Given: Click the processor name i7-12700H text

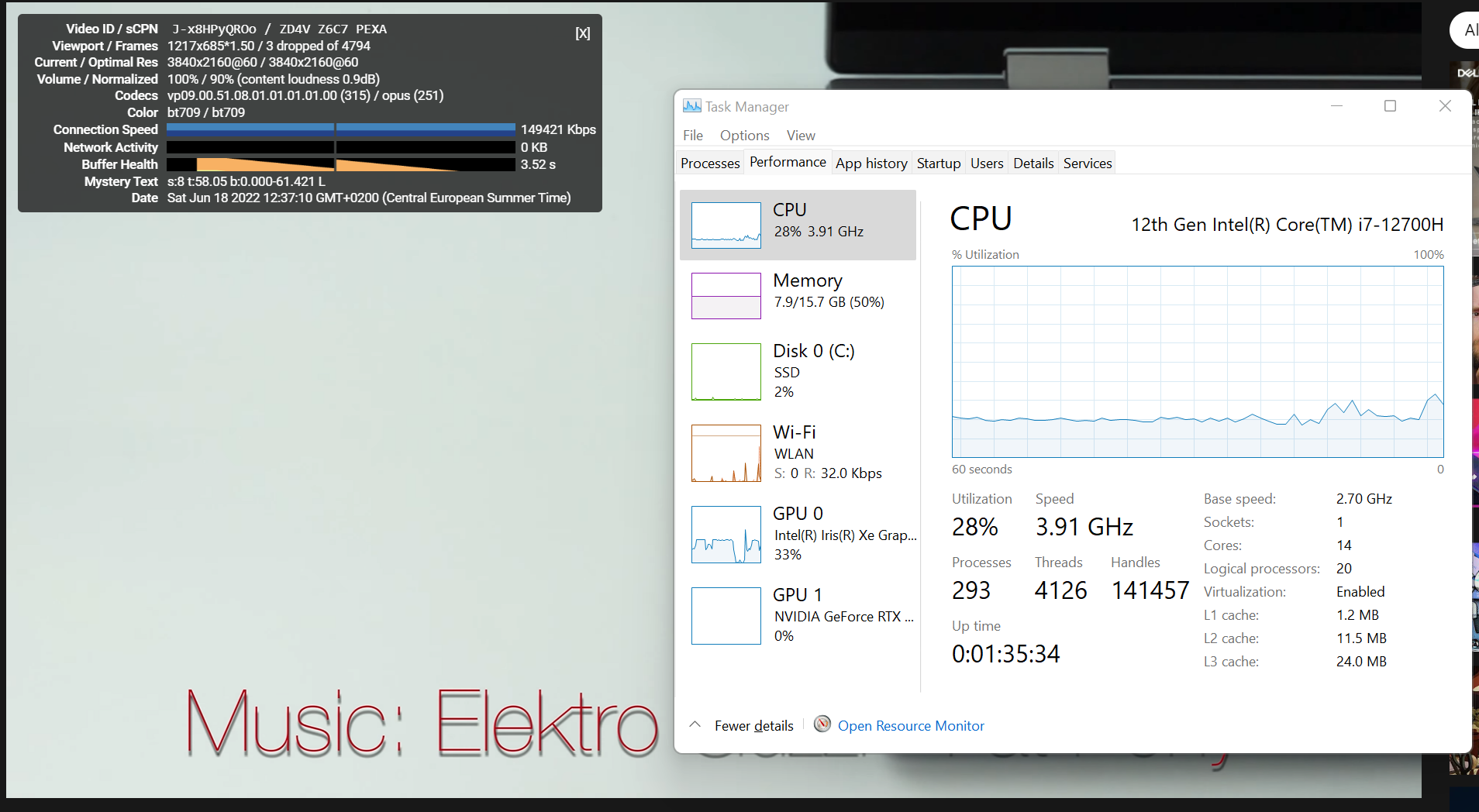Looking at the screenshot, I should (1288, 225).
